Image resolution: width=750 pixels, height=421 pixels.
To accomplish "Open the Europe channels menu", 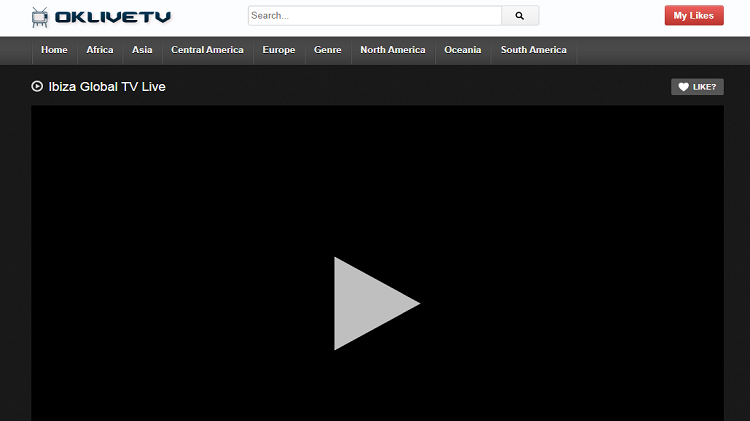I will click(279, 50).
